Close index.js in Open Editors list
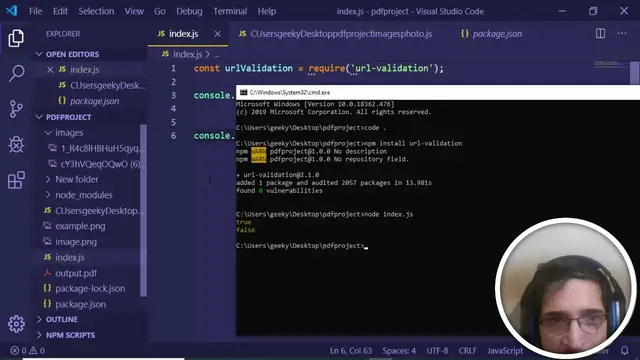This screenshot has height=360, width=640. tap(50, 69)
